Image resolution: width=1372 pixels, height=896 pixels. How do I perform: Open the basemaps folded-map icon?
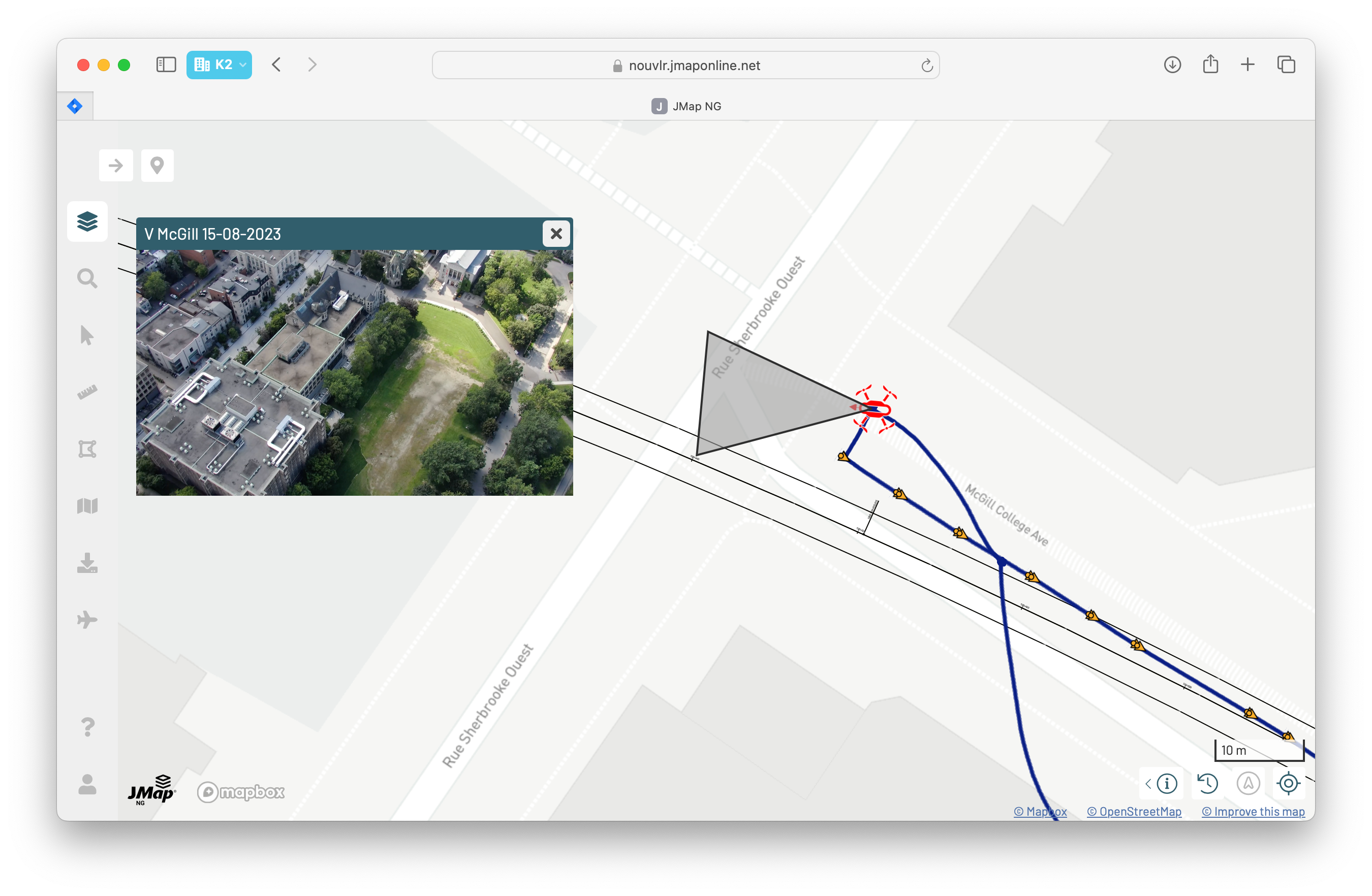pyautogui.click(x=87, y=506)
